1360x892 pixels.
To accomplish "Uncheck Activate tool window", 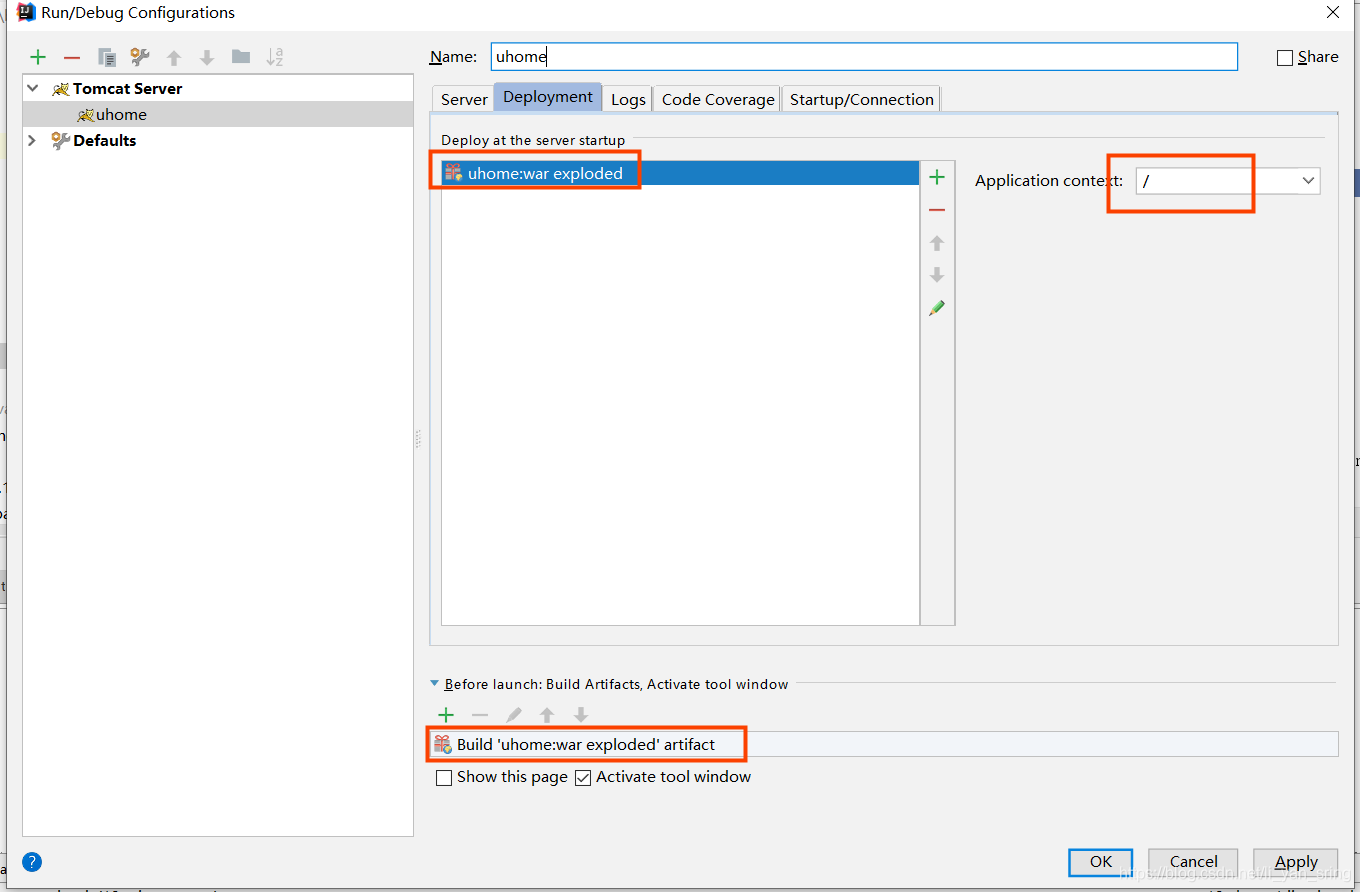I will click(583, 778).
